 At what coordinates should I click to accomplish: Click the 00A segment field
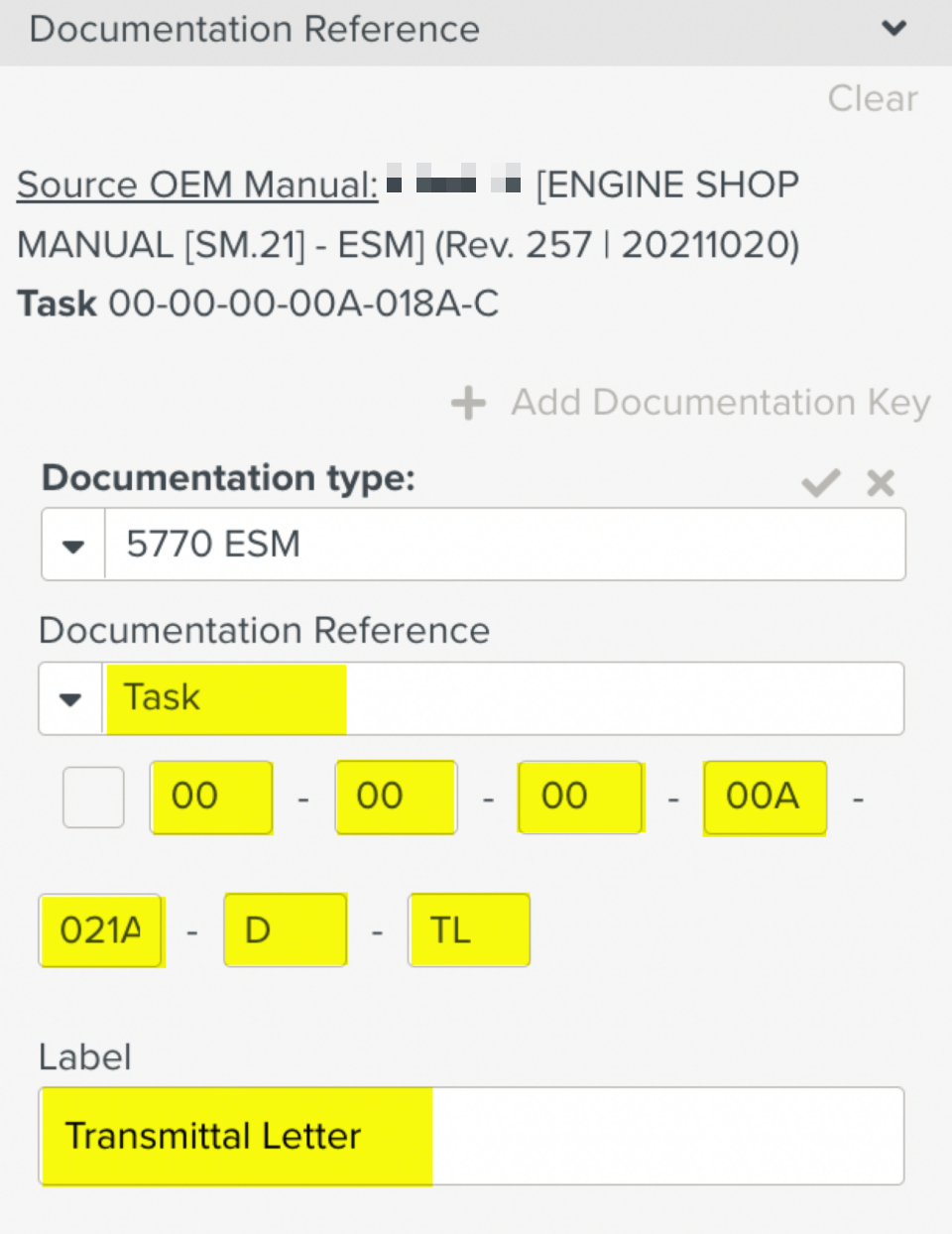point(765,797)
